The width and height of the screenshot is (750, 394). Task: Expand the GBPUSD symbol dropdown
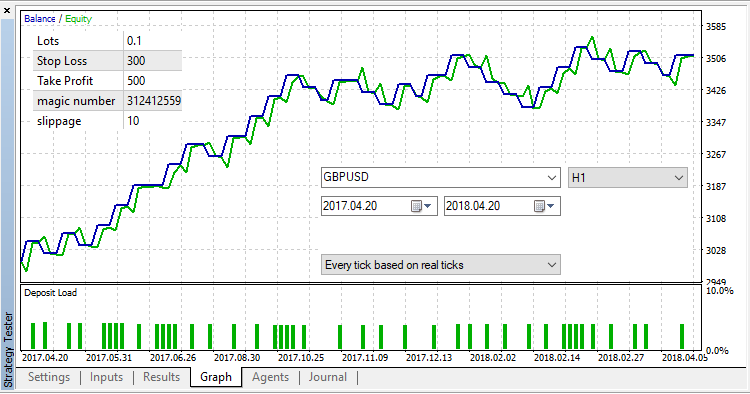(x=551, y=178)
